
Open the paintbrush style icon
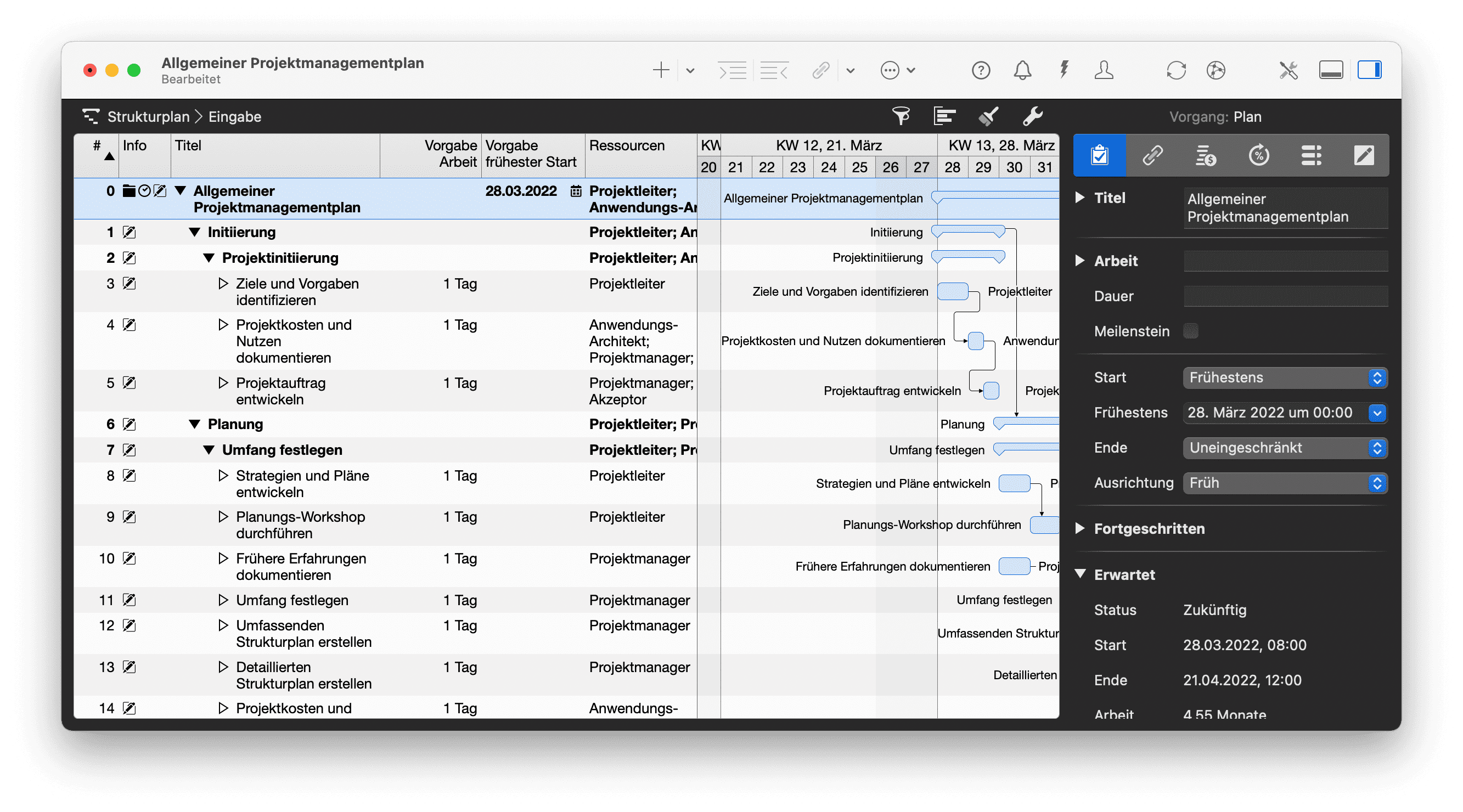click(x=988, y=116)
